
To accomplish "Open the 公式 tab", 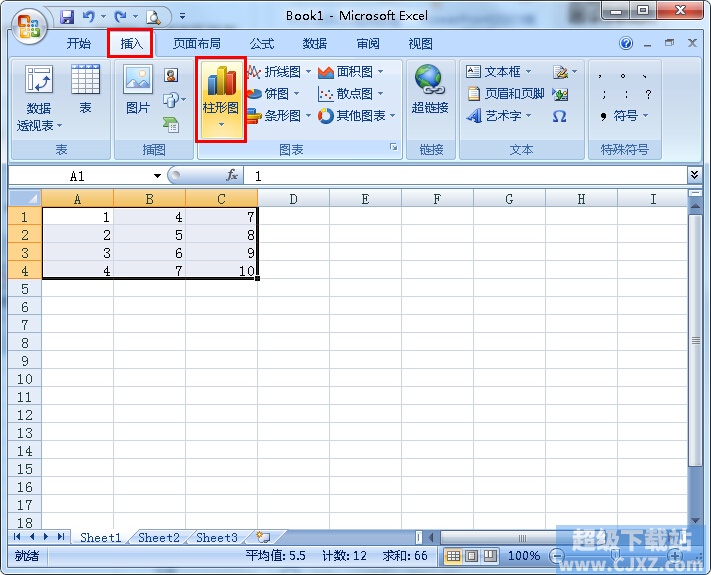I will pyautogui.click(x=262, y=44).
